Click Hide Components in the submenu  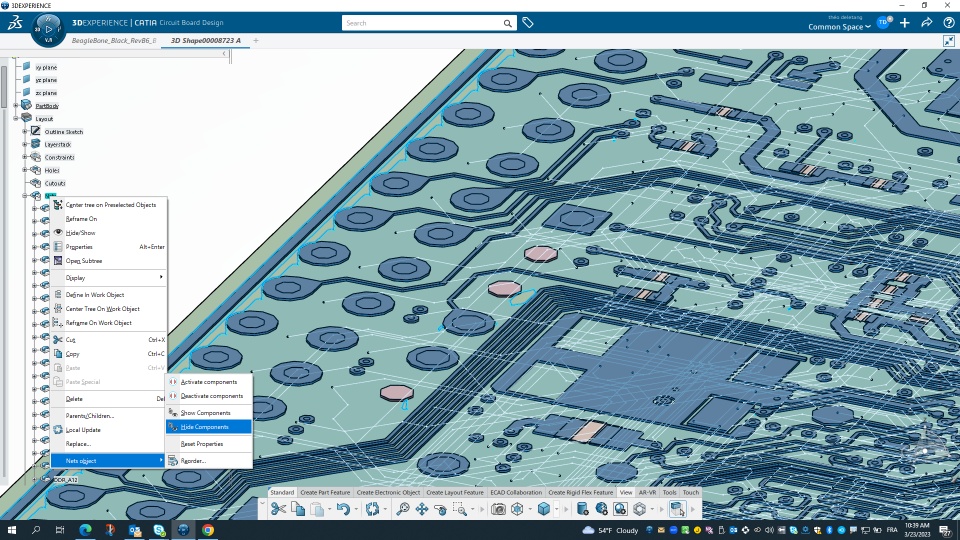coord(209,427)
